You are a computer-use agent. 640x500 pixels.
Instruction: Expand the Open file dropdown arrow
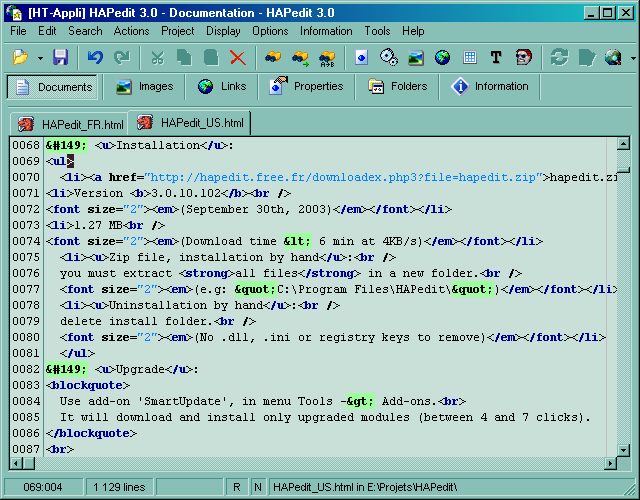click(40, 58)
